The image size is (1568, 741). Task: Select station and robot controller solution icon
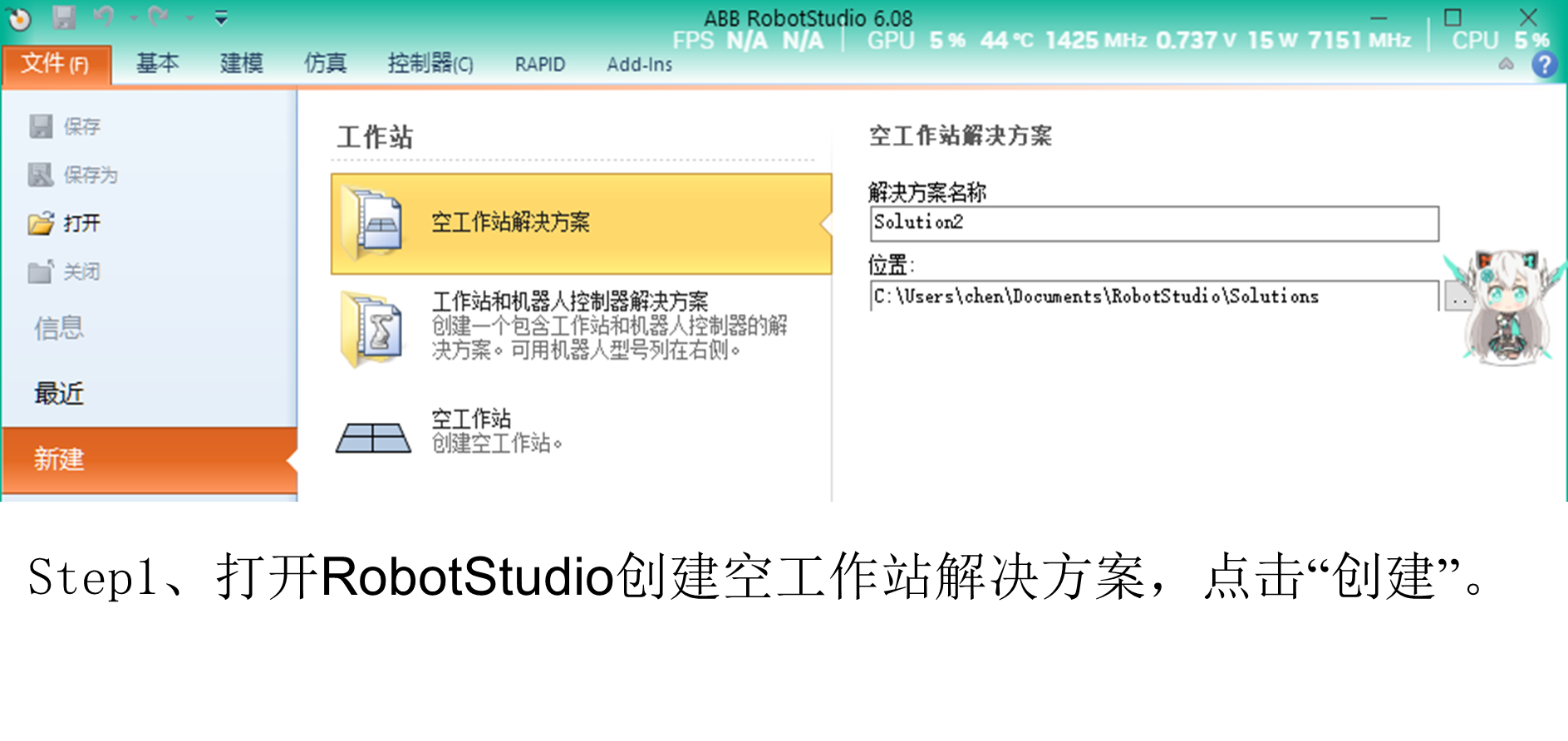[374, 328]
